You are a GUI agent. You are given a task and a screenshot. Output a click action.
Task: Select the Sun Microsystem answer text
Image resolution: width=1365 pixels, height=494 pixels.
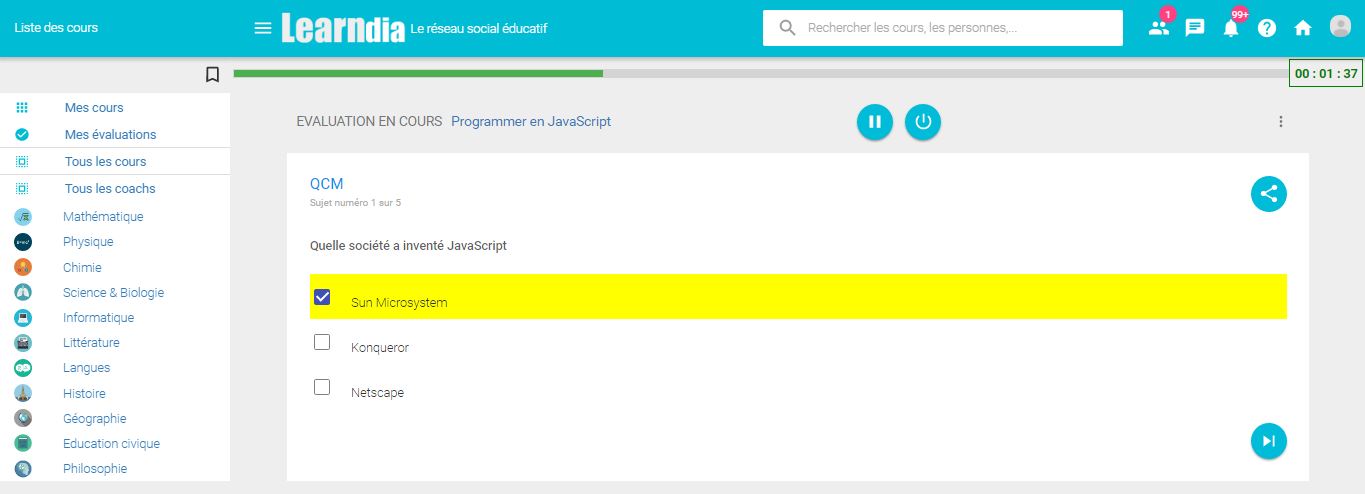(x=399, y=302)
